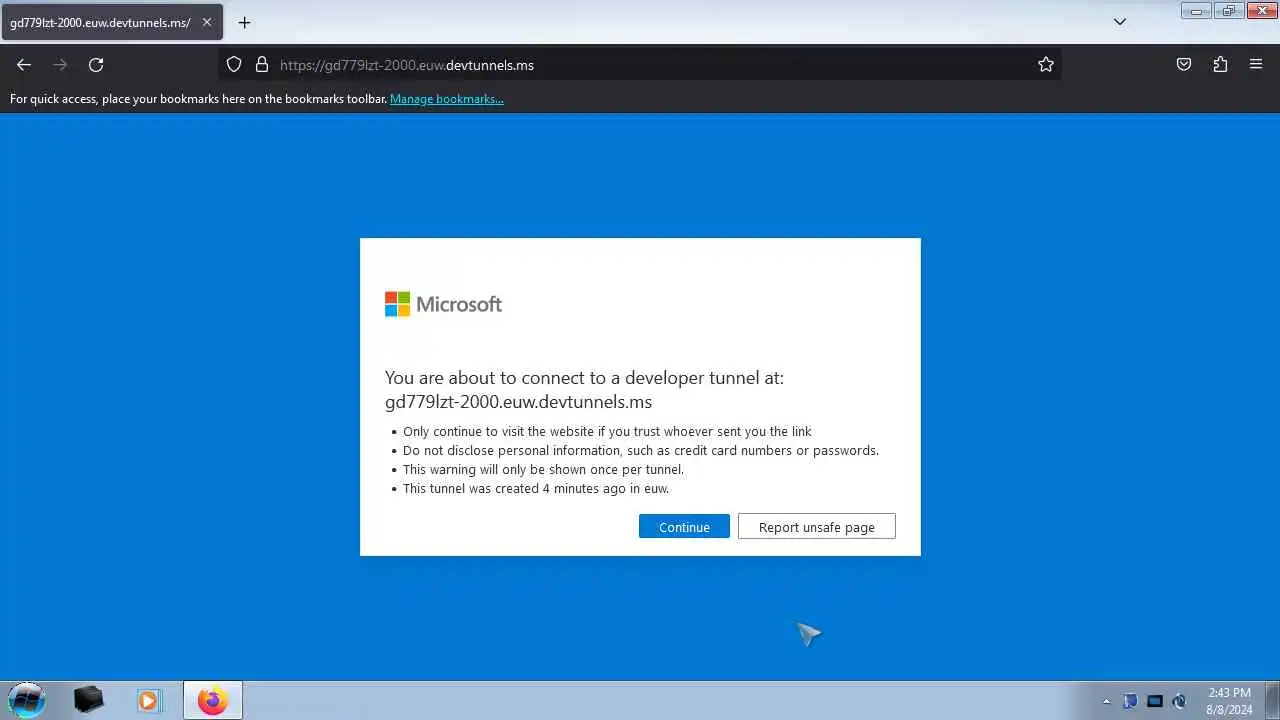Reload the page with the refresh icon
The height and width of the screenshot is (720, 1280).
point(96,65)
